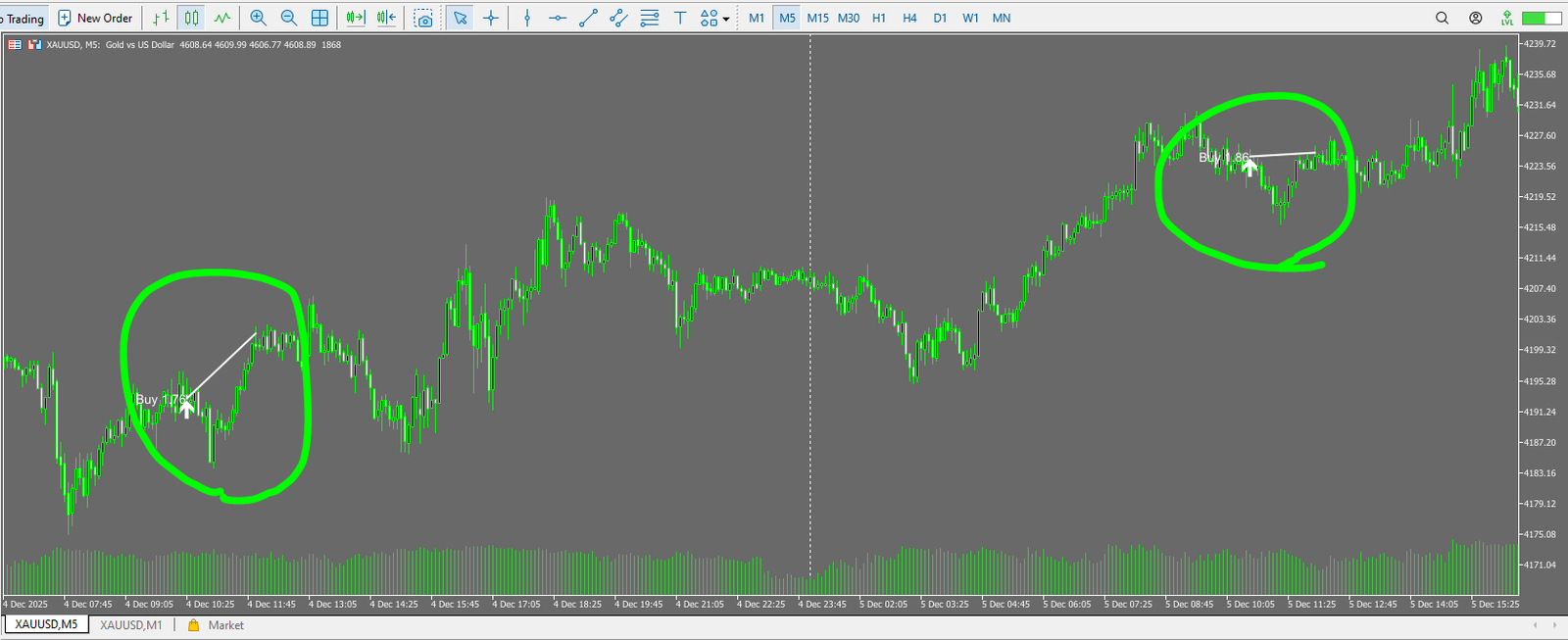Click the Market shopping bag icon
Viewport: 1568px width, 640px height.
[x=193, y=625]
